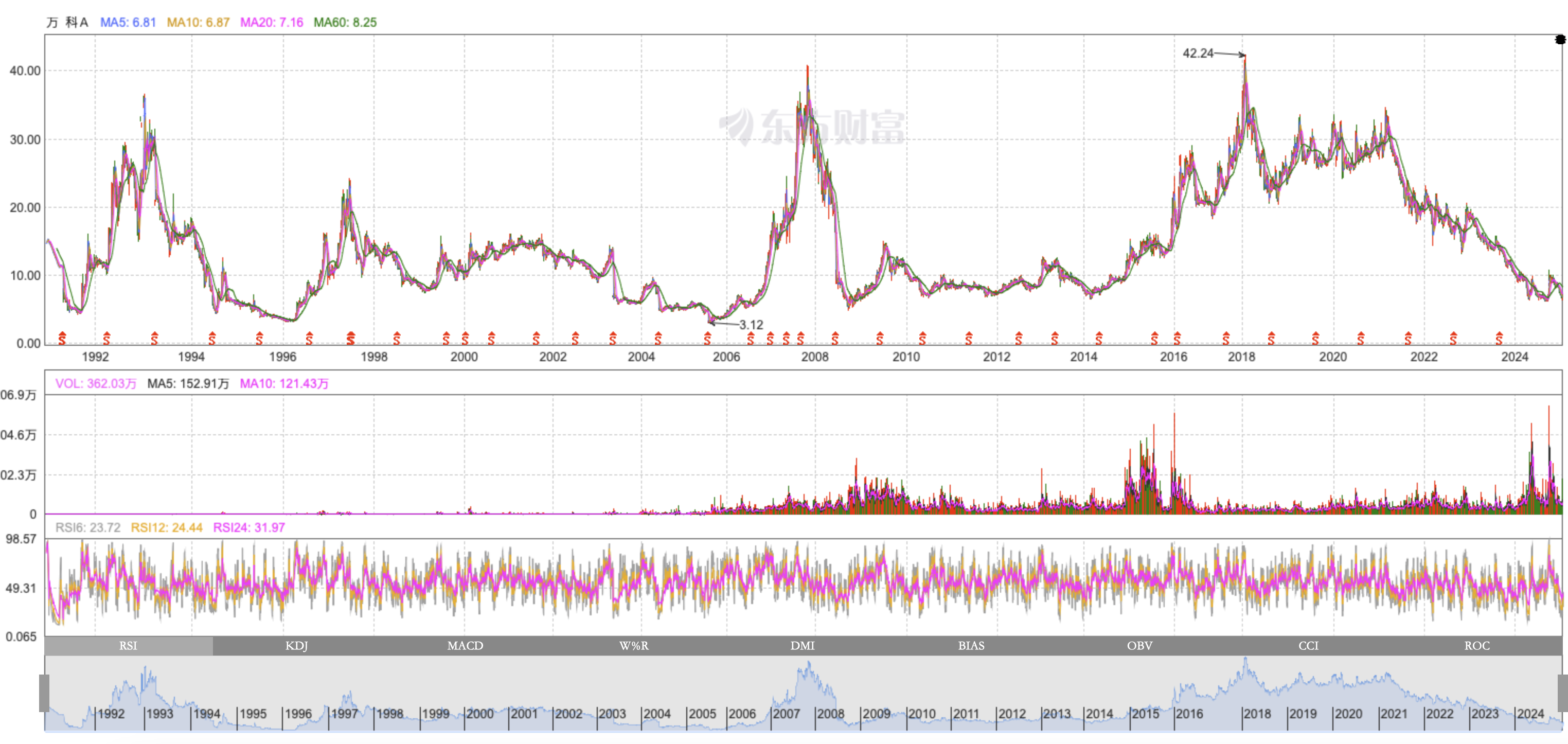The width and height of the screenshot is (1568, 744).
Task: Show the BIAS indicator tab
Action: point(971,645)
